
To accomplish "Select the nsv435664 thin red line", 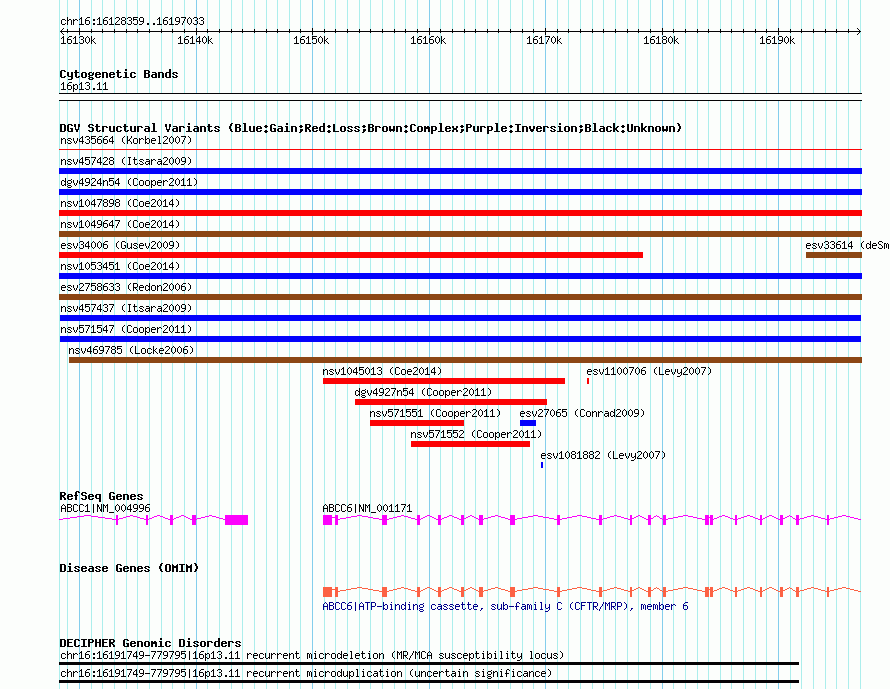I will point(460,150).
